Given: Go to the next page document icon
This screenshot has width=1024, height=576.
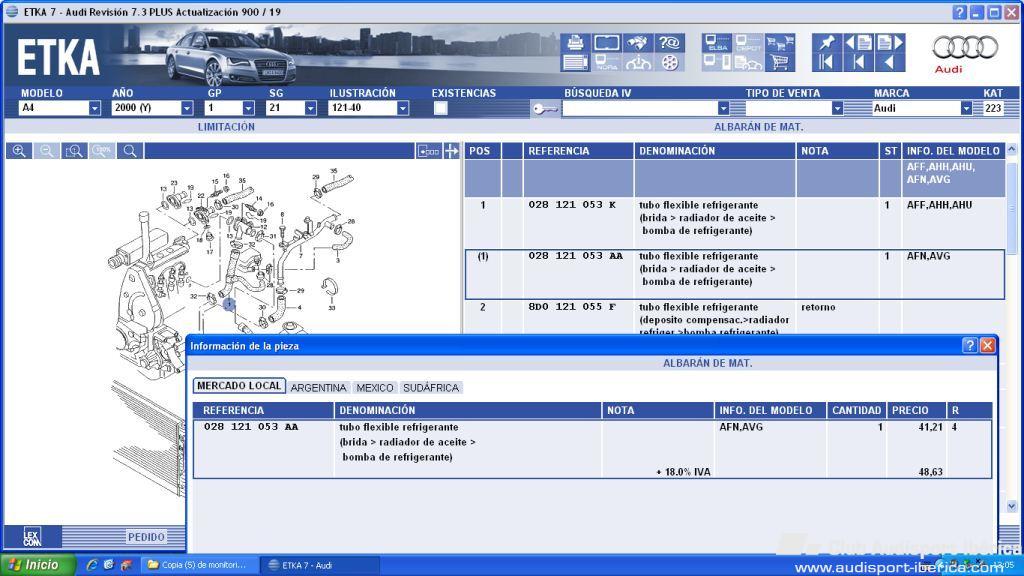Looking at the screenshot, I should [x=890, y=43].
